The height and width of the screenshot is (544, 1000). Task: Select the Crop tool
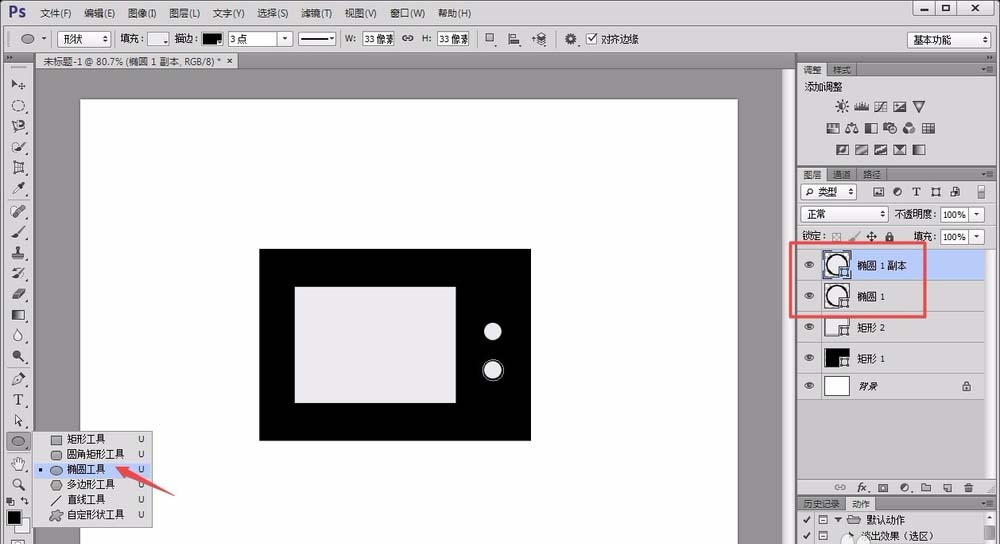click(18, 167)
